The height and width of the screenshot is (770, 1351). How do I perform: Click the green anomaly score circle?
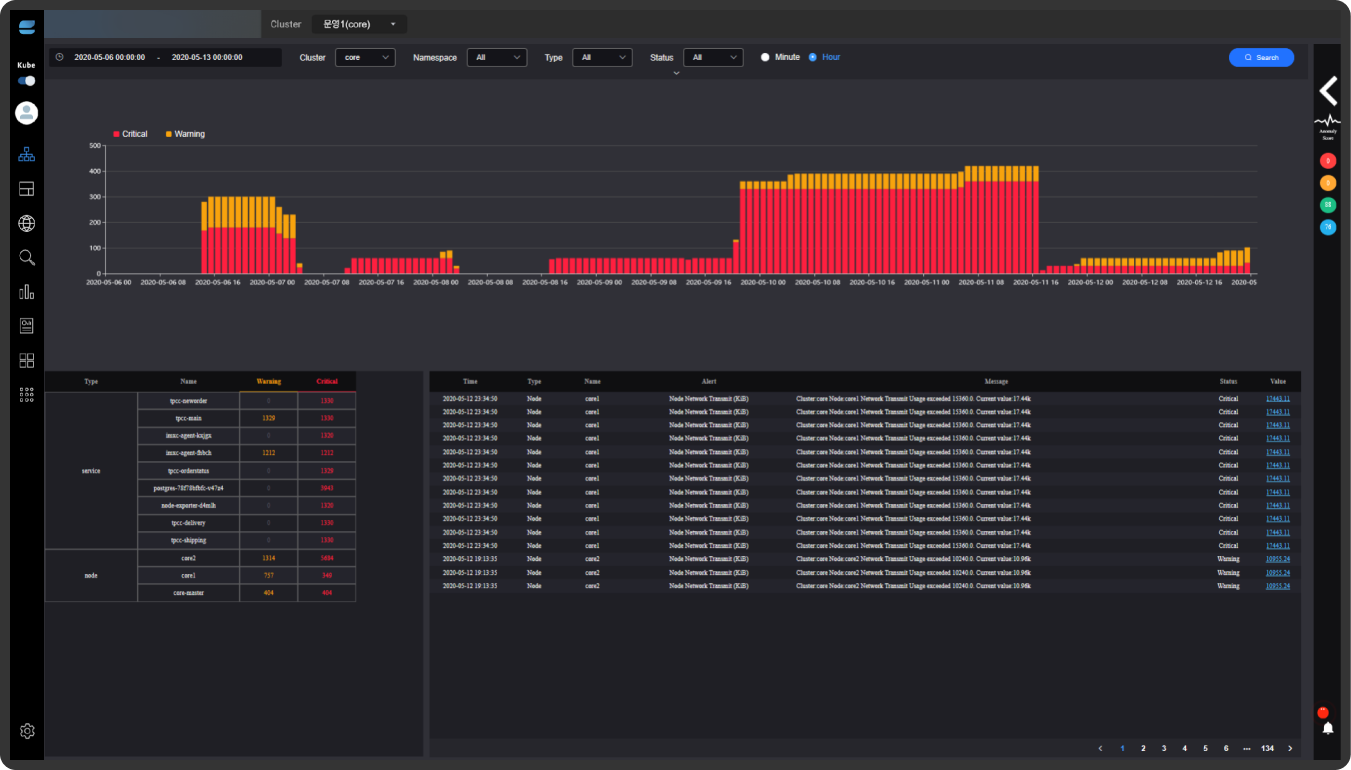click(1328, 205)
